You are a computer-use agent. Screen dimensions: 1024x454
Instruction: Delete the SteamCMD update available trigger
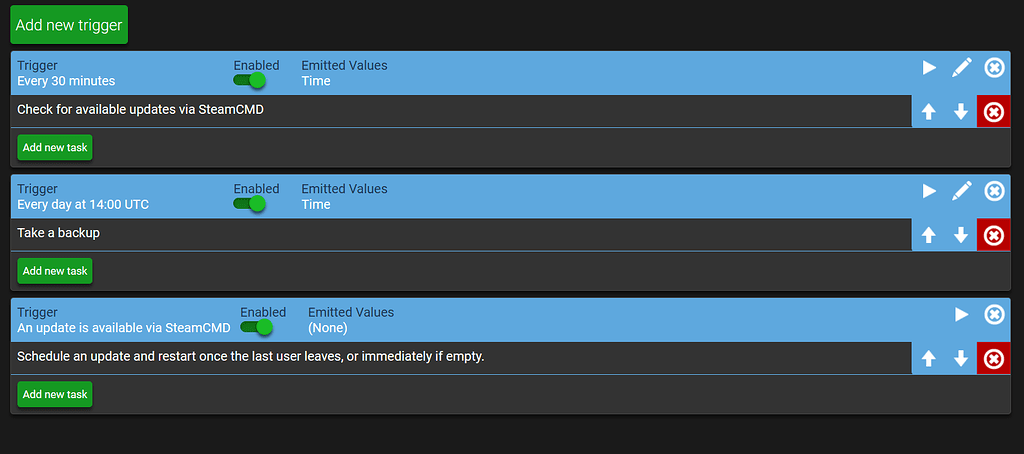coord(994,315)
